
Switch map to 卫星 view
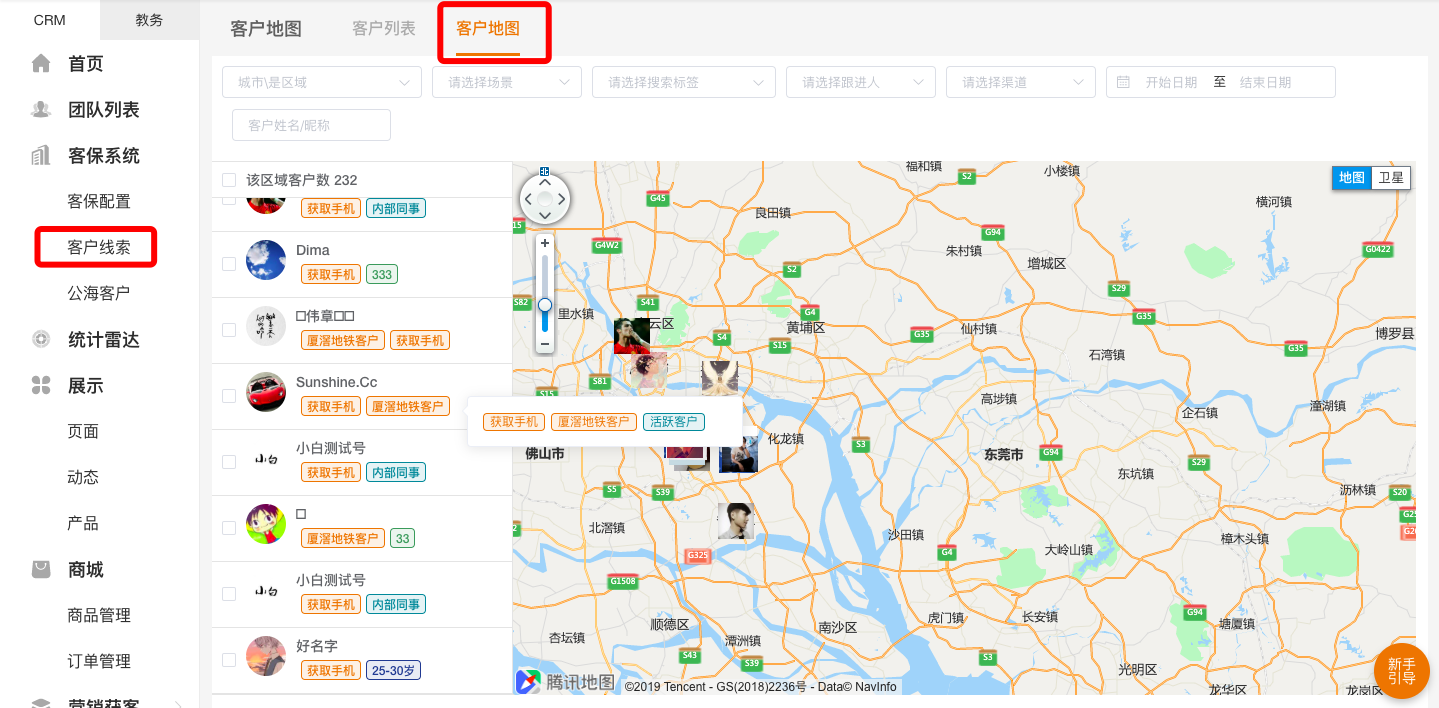(x=1390, y=178)
